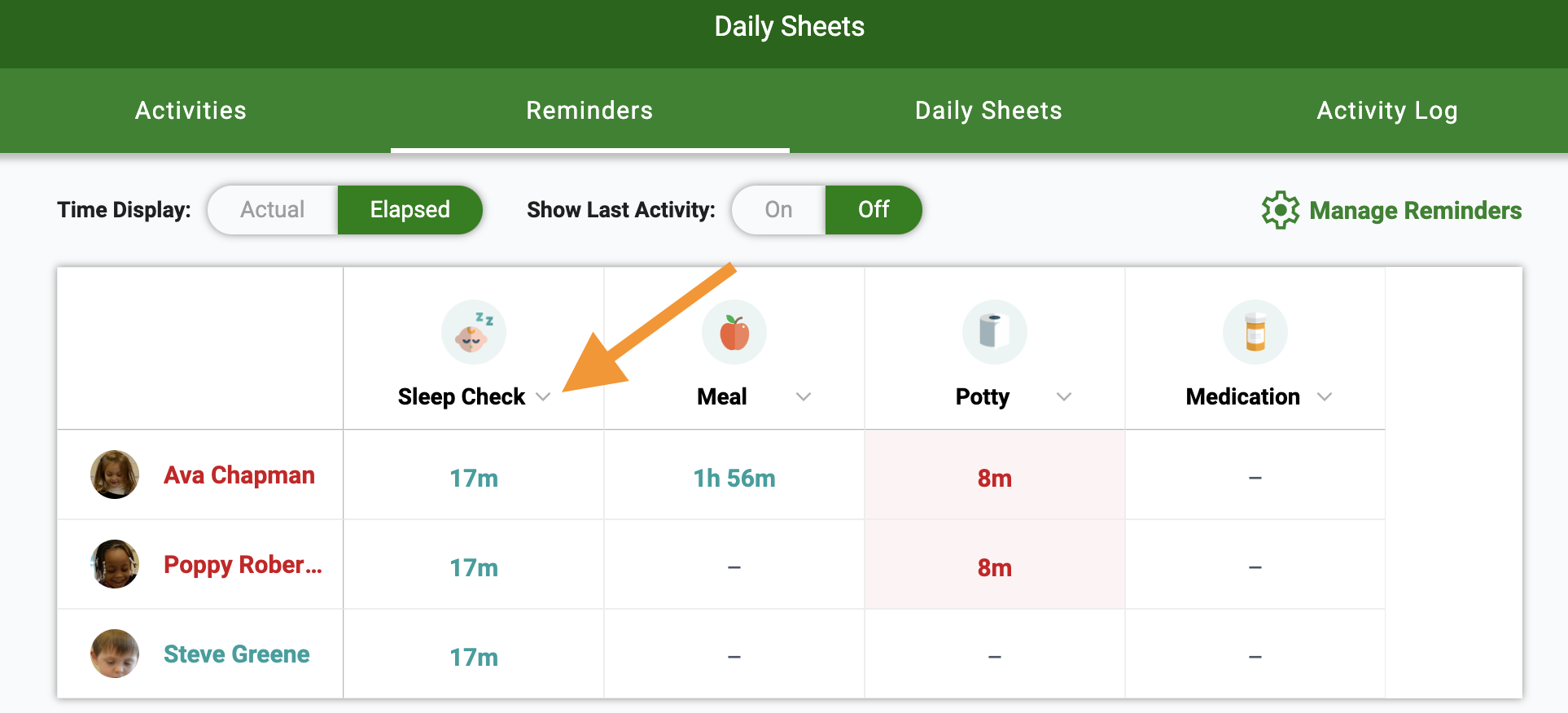The image size is (1568, 713).
Task: Switch to the Activities tab
Action: (x=191, y=111)
